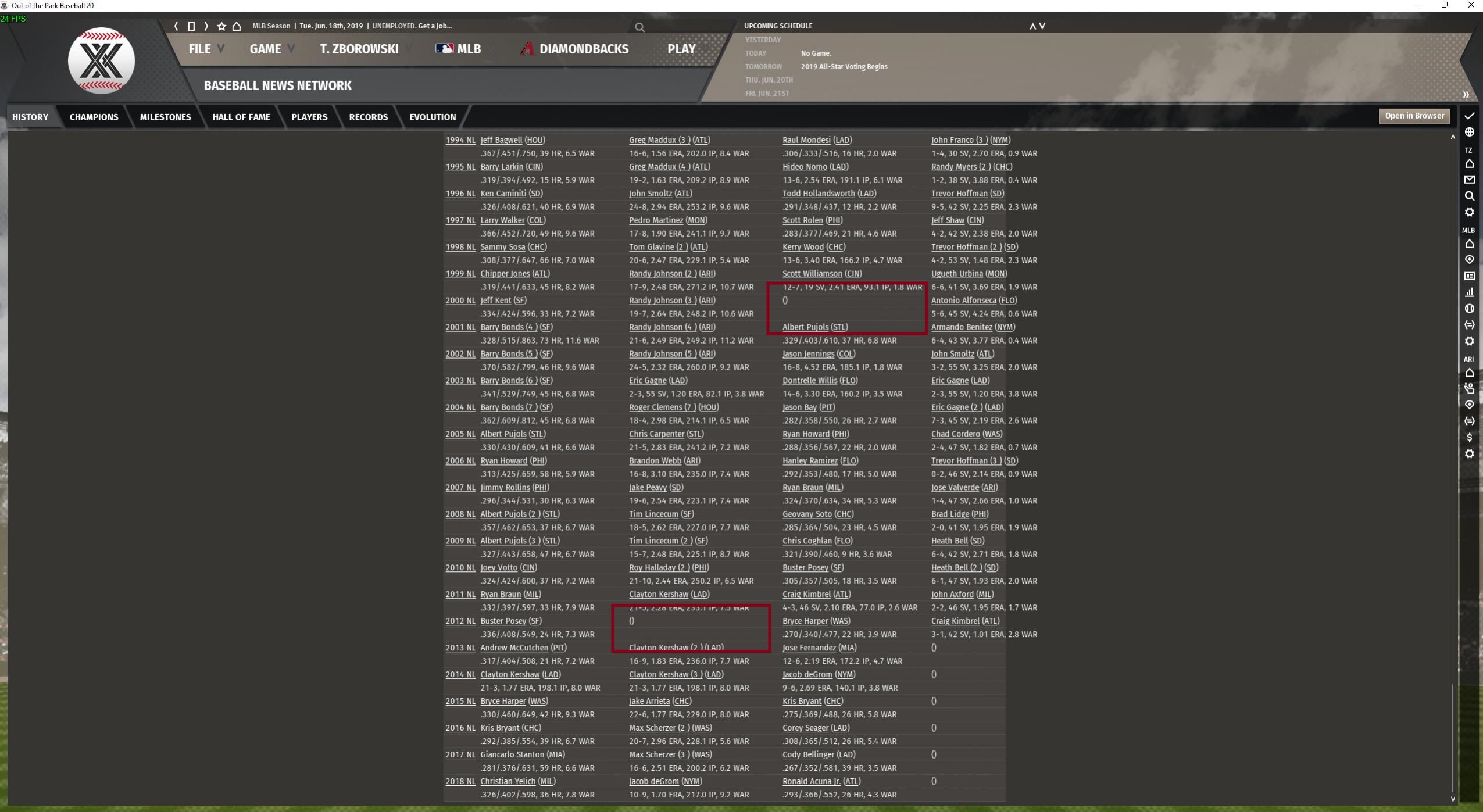Click the search magnifier in right sidebar

(x=1469, y=196)
